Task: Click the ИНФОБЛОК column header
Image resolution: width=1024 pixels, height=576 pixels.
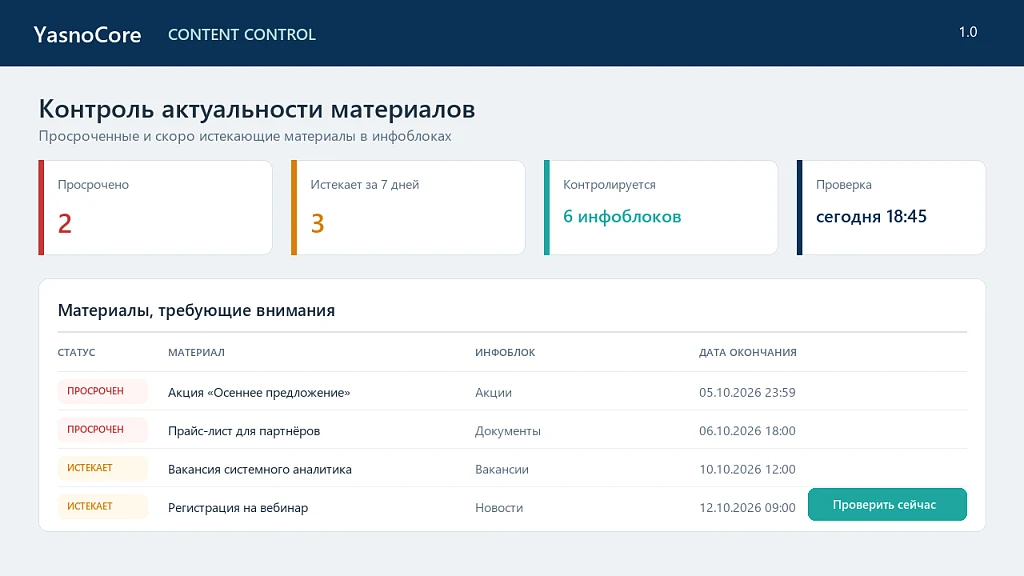Action: click(x=505, y=353)
